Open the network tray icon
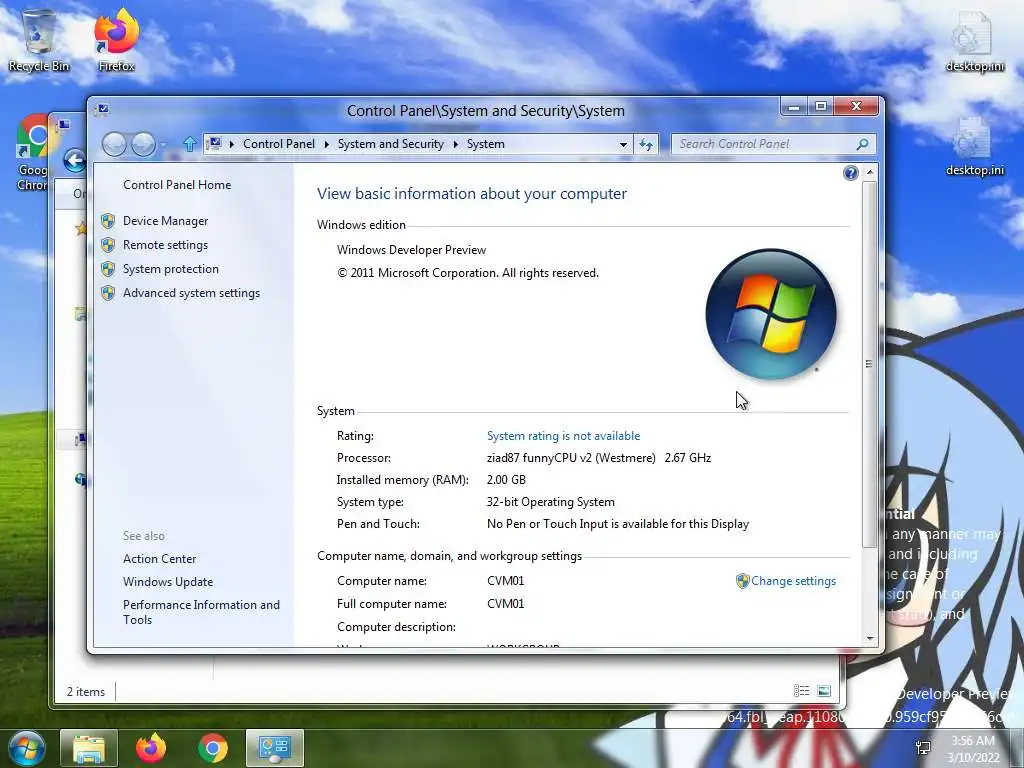This screenshot has width=1024, height=768. point(923,748)
